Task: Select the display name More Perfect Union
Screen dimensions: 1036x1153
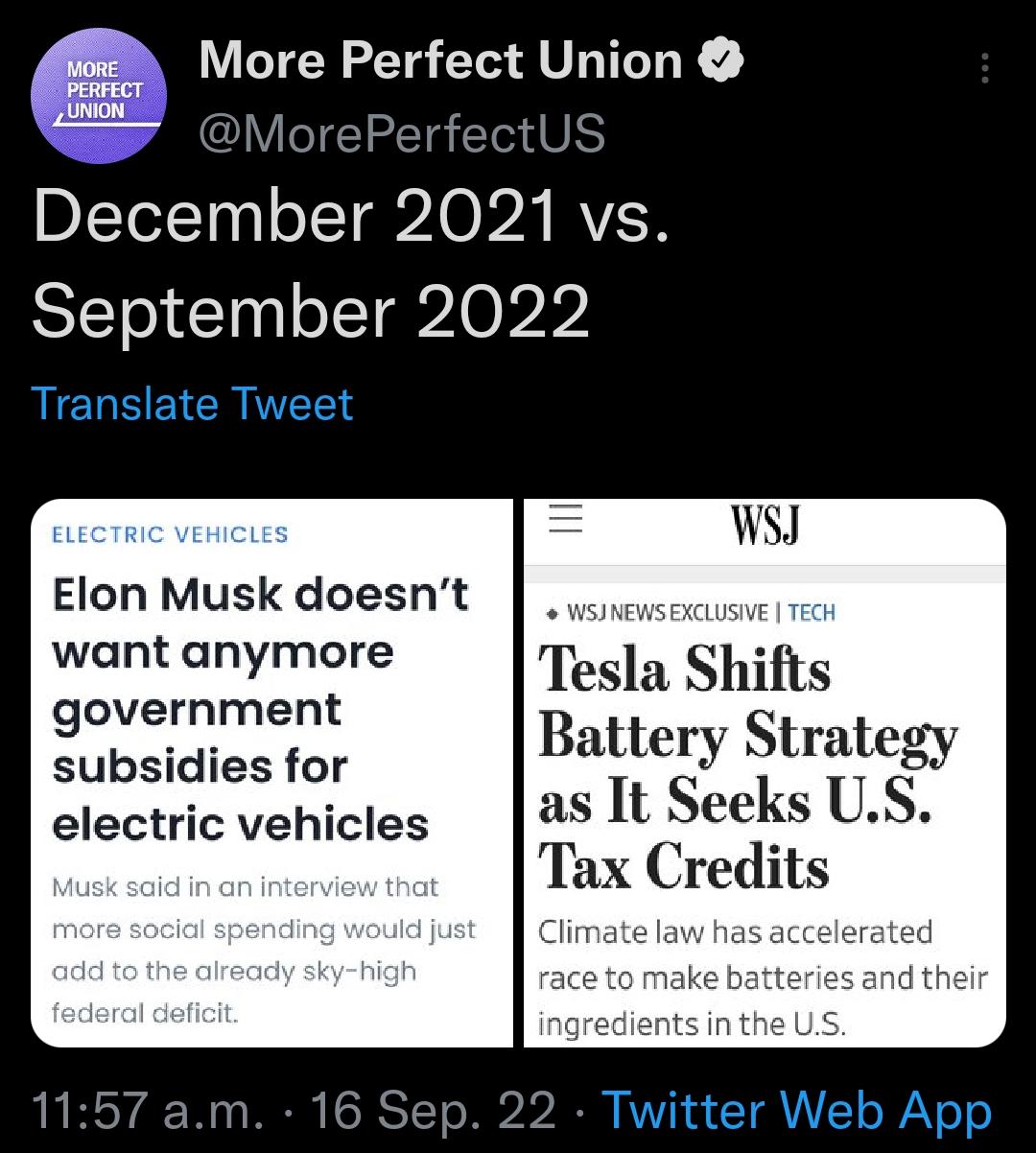Action: tap(437, 59)
